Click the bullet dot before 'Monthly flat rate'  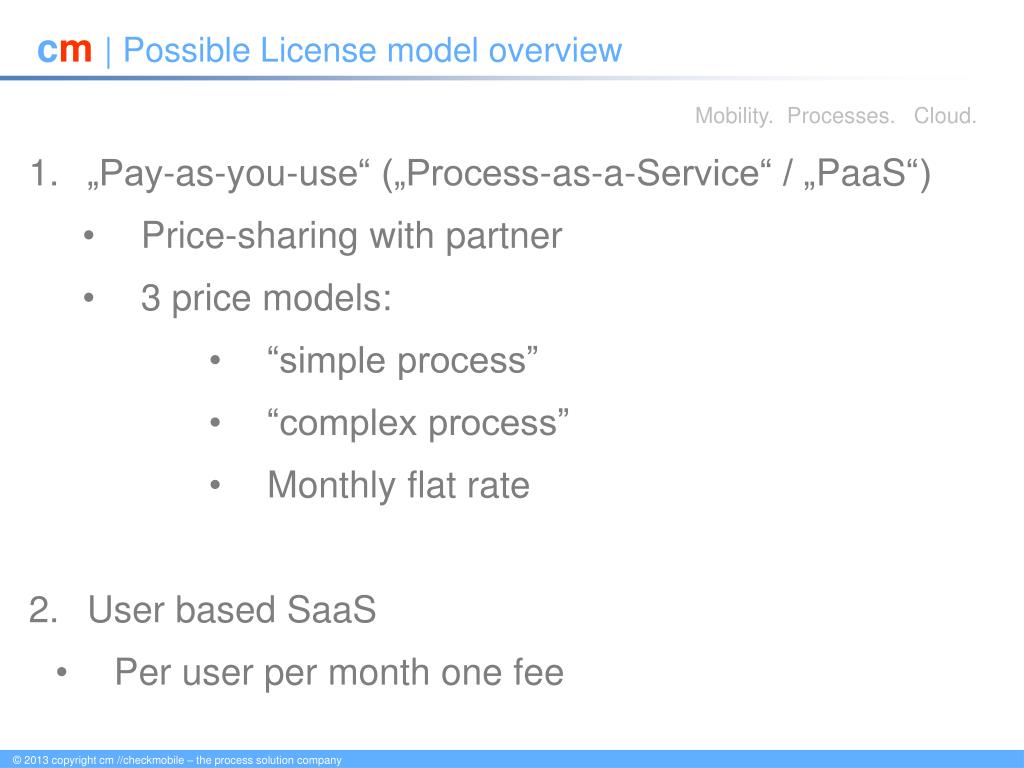[x=216, y=485]
